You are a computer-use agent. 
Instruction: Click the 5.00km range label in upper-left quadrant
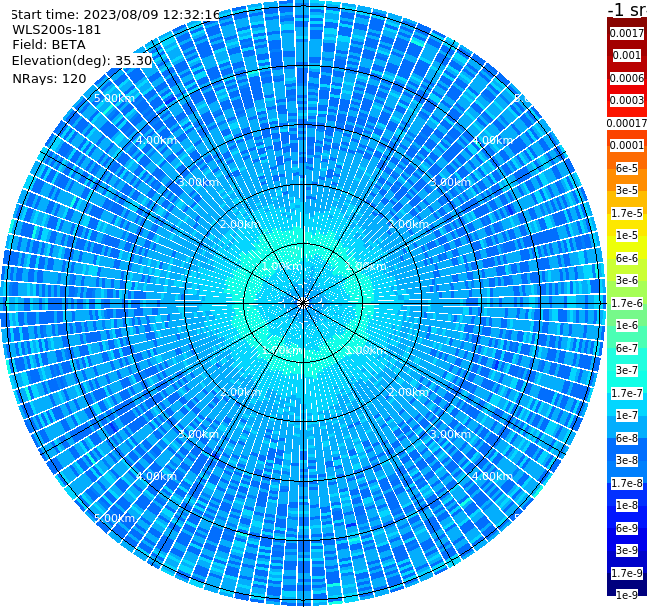(114, 98)
